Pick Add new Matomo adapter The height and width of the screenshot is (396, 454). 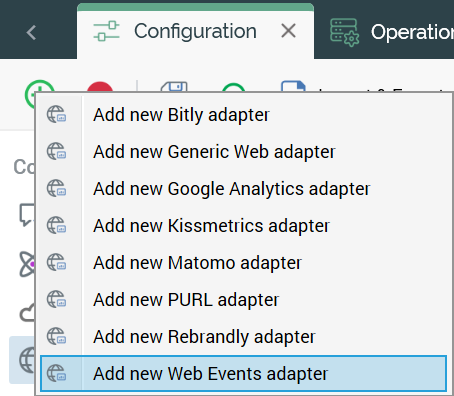(x=243, y=263)
